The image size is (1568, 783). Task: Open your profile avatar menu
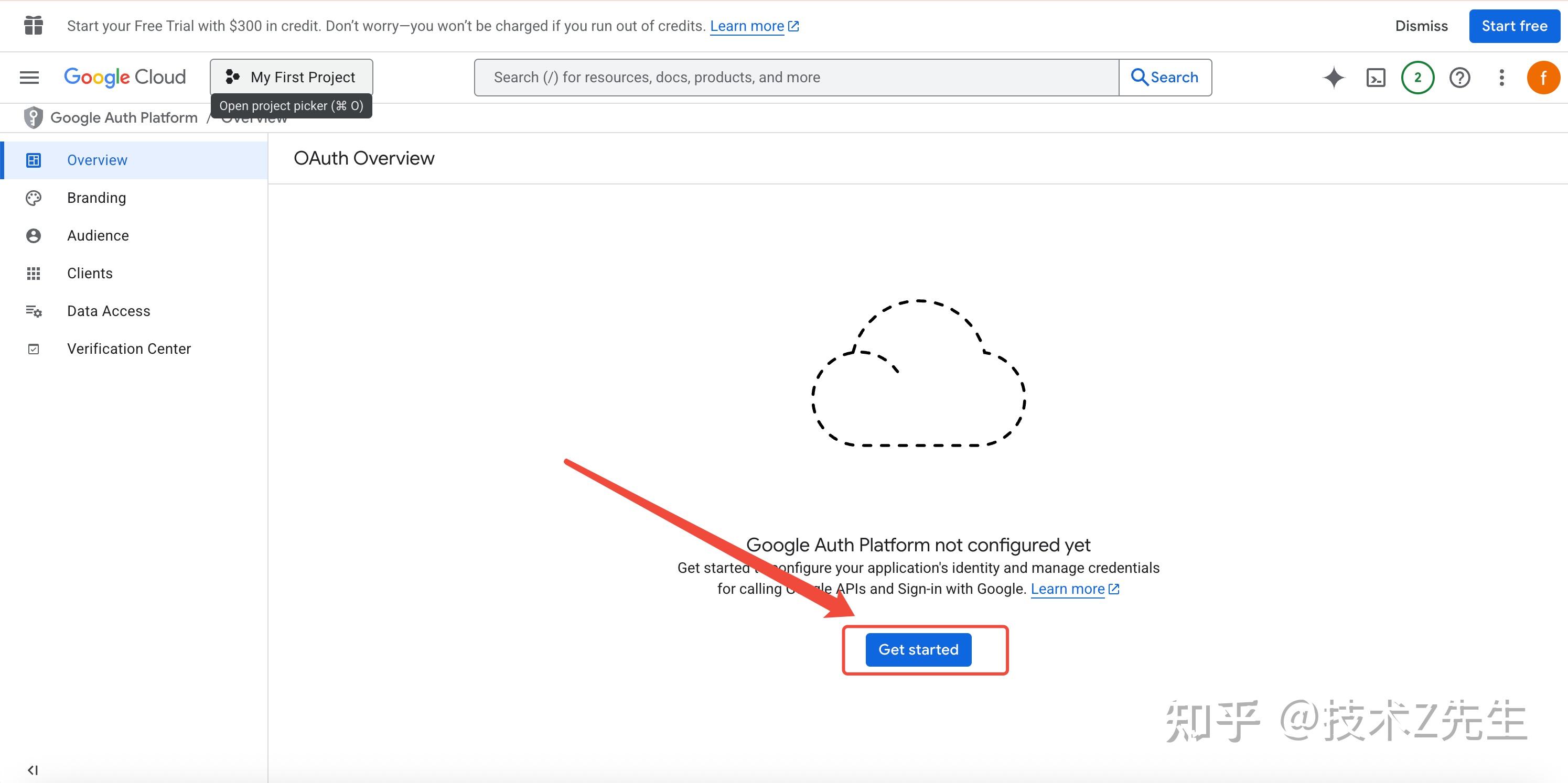1544,77
